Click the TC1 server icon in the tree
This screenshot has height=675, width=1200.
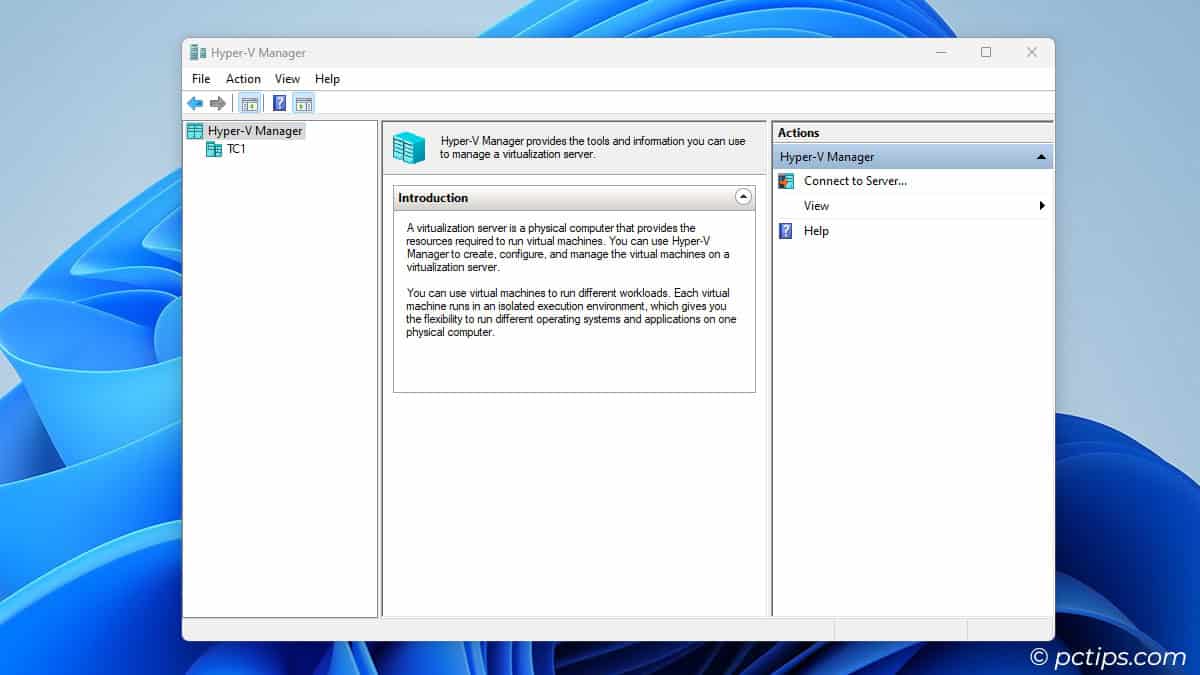[214, 149]
